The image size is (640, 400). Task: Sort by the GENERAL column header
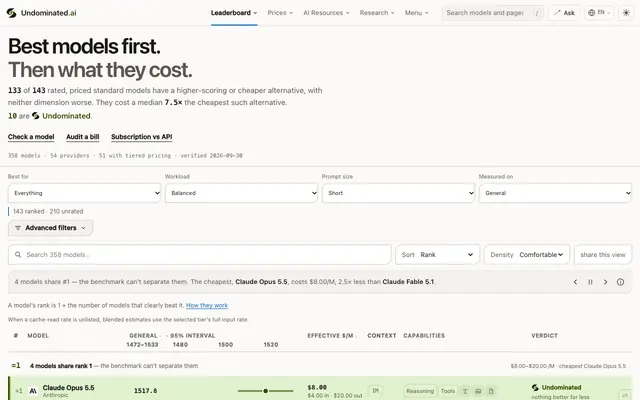click(143, 336)
